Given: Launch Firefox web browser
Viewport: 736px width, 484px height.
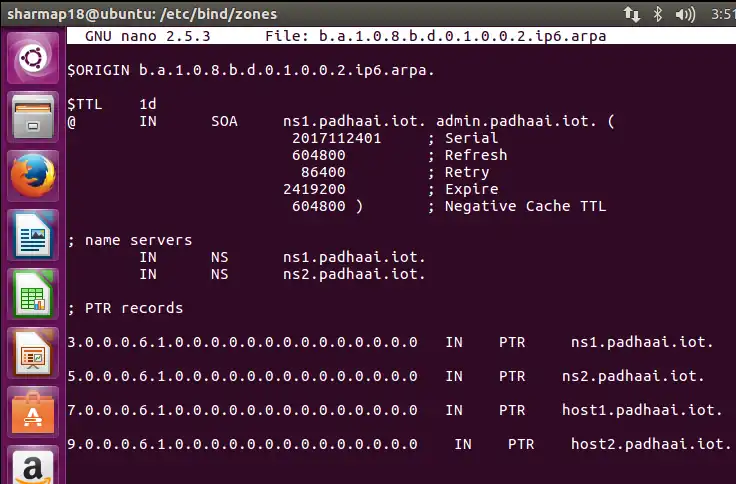Looking at the screenshot, I should (33, 179).
